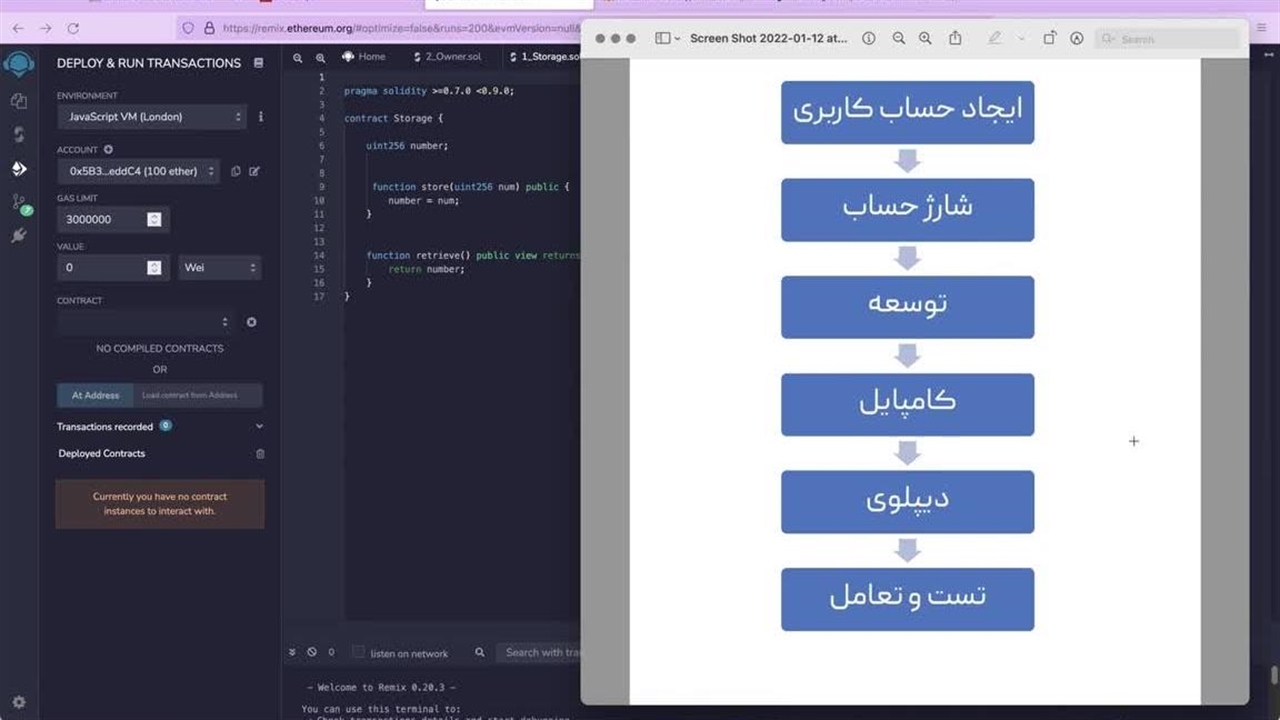Open the Wei unit dropdown
1280x720 pixels.
point(220,268)
